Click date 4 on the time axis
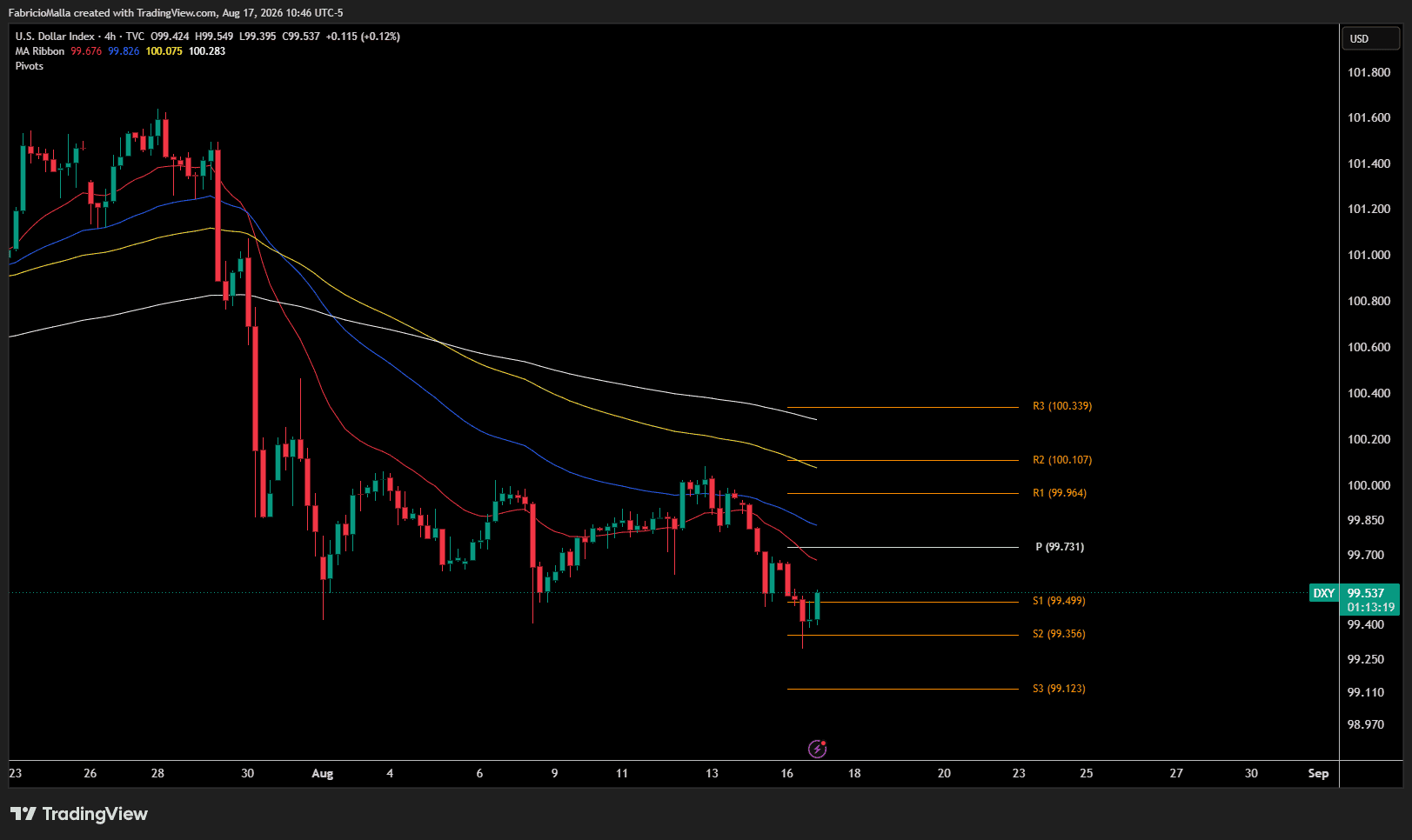The height and width of the screenshot is (840, 1412). coord(390,773)
